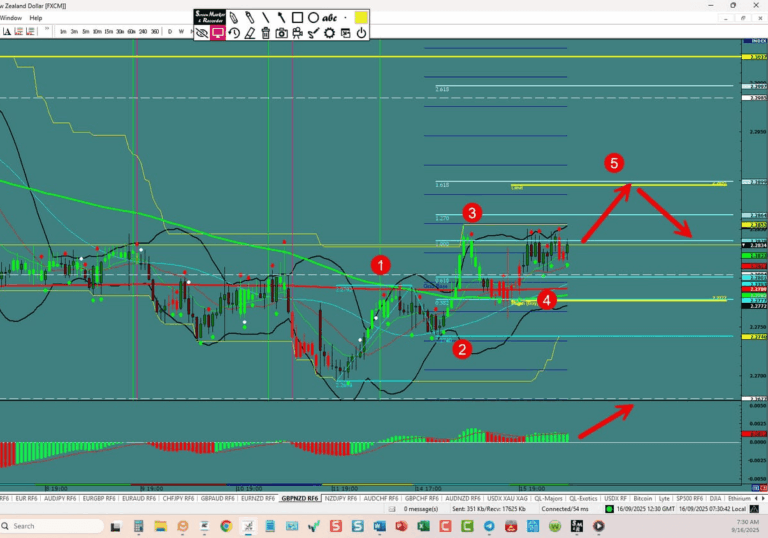Toggle the crossed-eye hide annotations icon
Image resolution: width=768 pixels, height=538 pixels.
[202, 33]
